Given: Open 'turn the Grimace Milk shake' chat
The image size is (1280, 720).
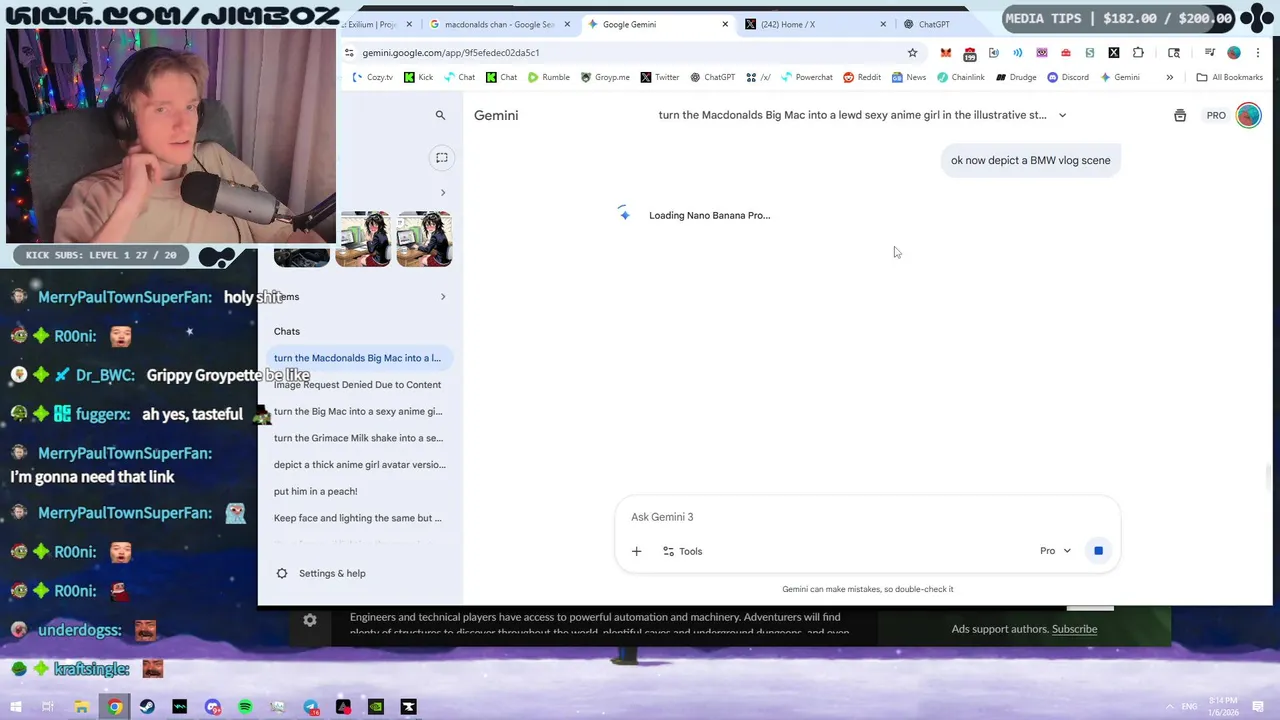Looking at the screenshot, I should pos(357,438).
